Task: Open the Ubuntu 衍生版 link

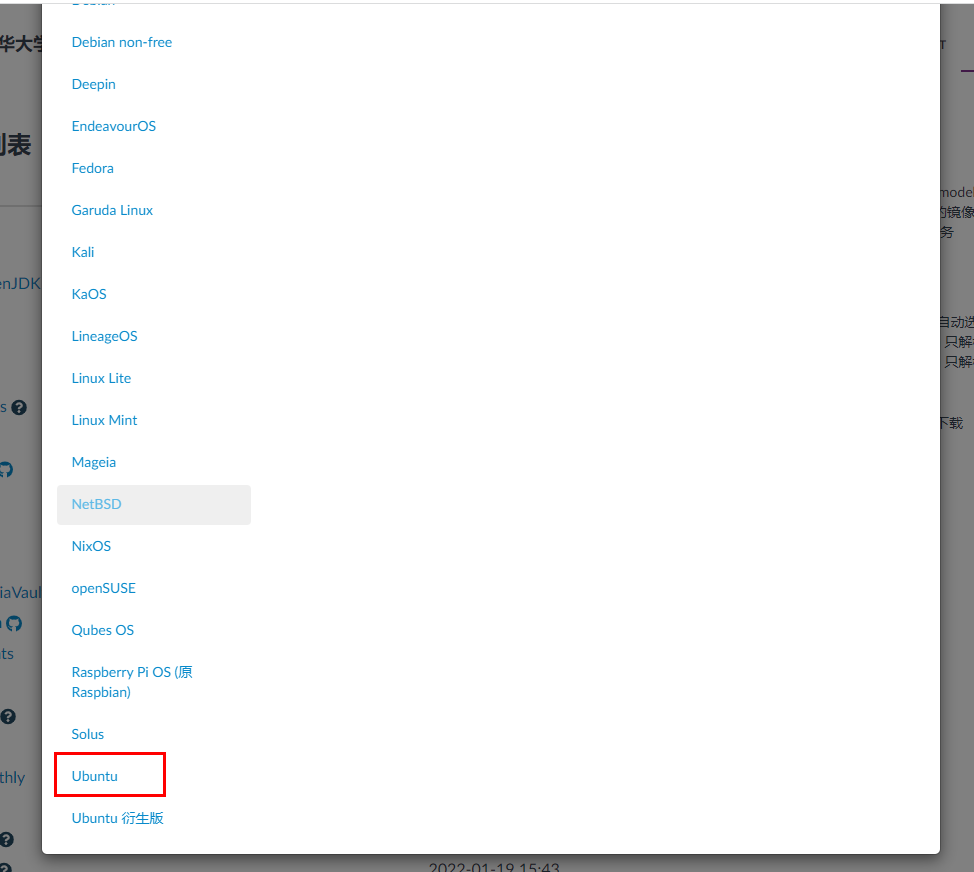Action: pos(117,819)
